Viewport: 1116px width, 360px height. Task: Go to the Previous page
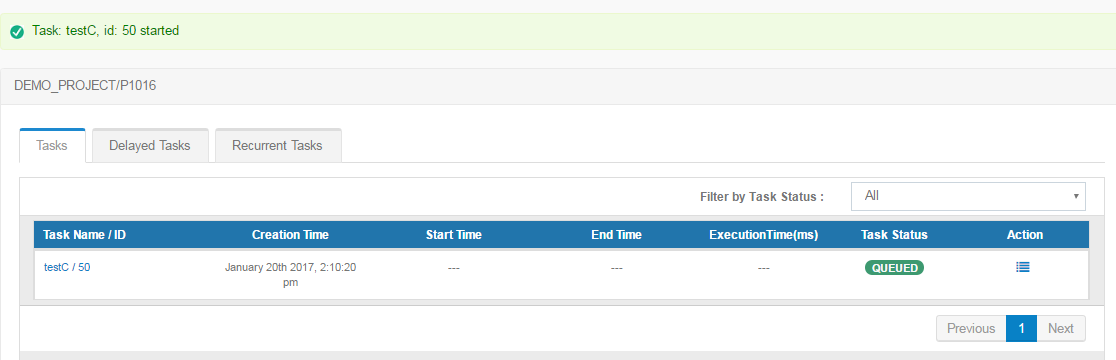coord(971,329)
